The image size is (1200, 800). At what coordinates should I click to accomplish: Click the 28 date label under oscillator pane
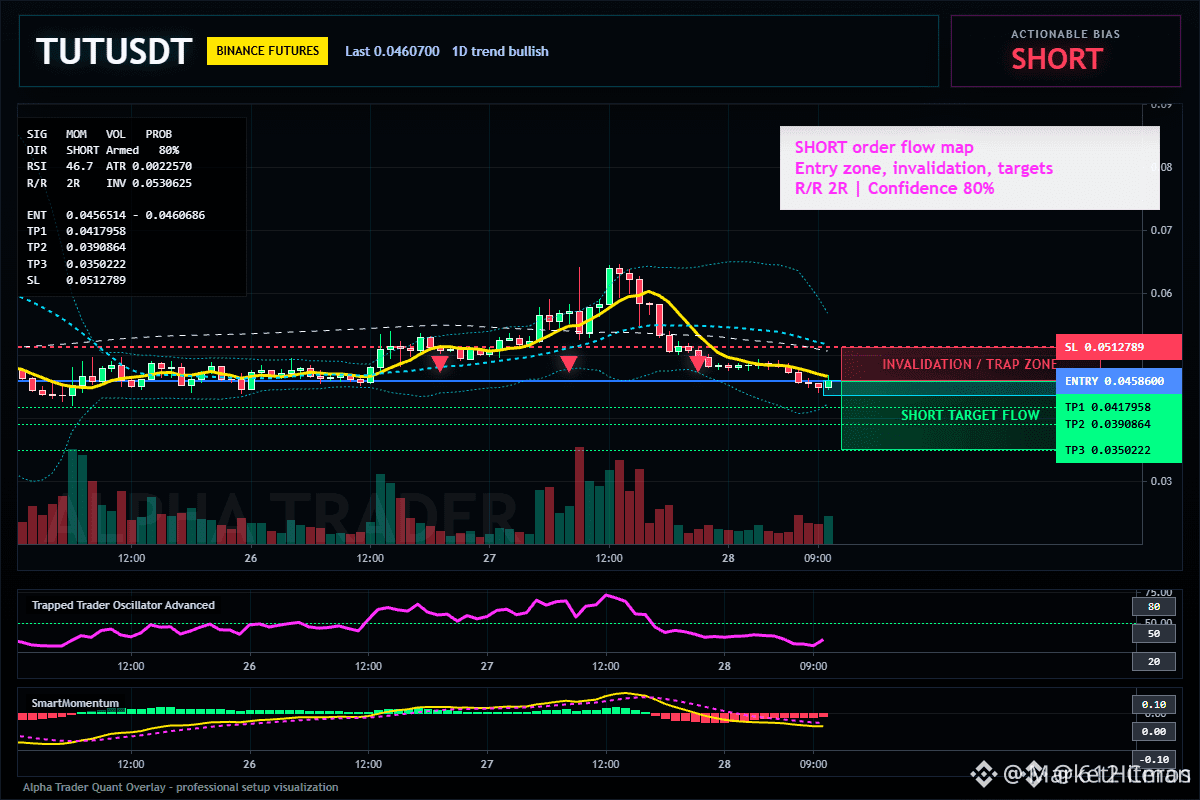tap(725, 666)
